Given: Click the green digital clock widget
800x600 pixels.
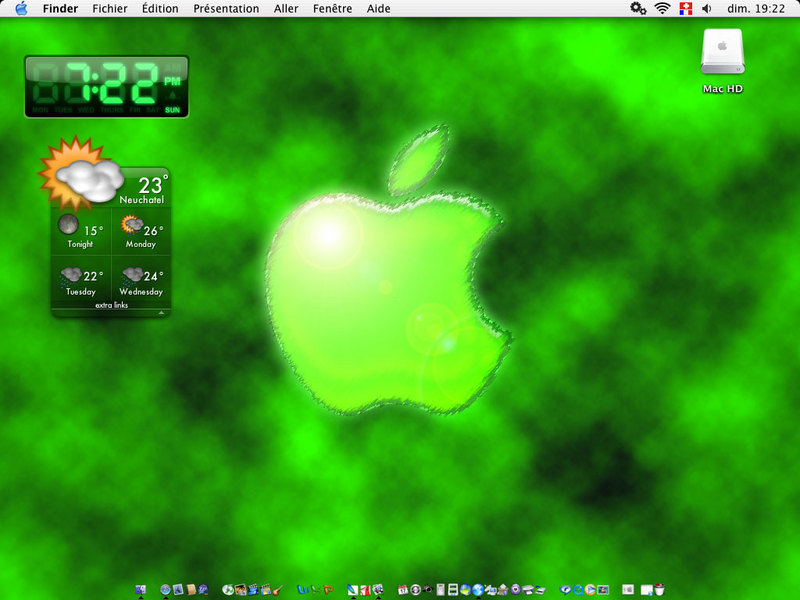Looking at the screenshot, I should [x=107, y=87].
